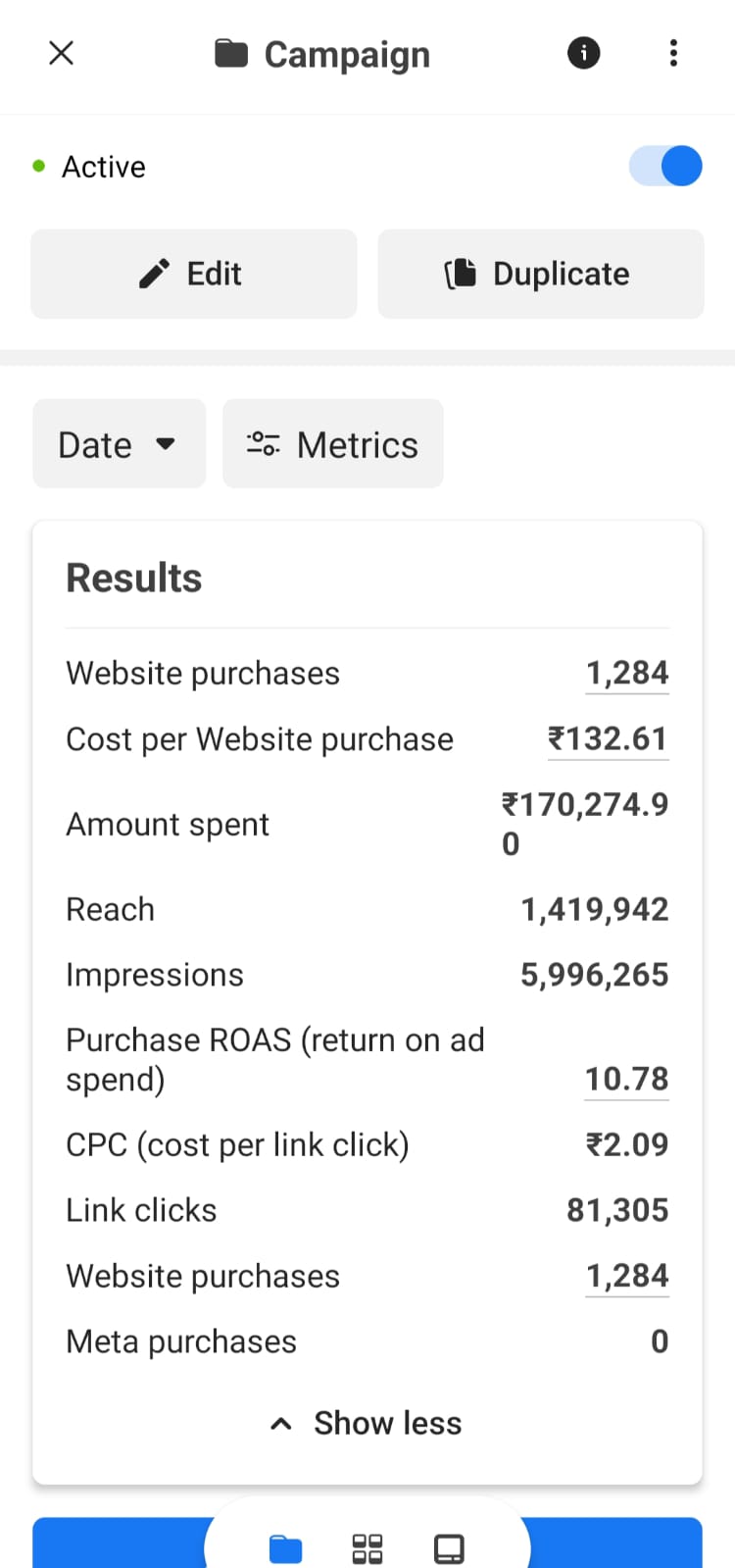Image resolution: width=735 pixels, height=1568 pixels.
Task: Open the Metrics filter settings
Action: (x=333, y=444)
